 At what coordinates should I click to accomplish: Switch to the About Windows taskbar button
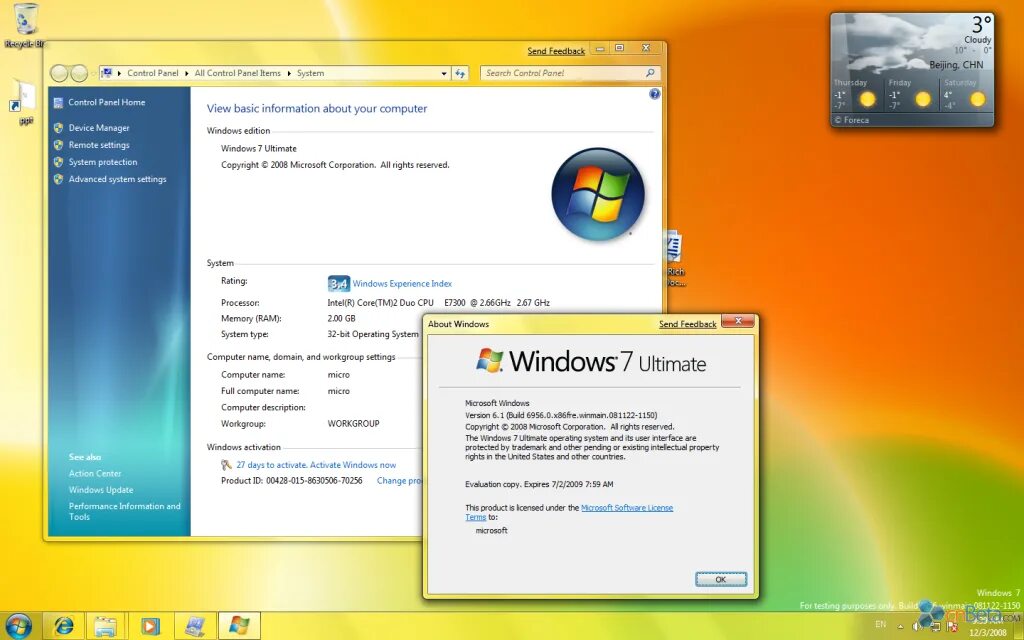(x=238, y=626)
